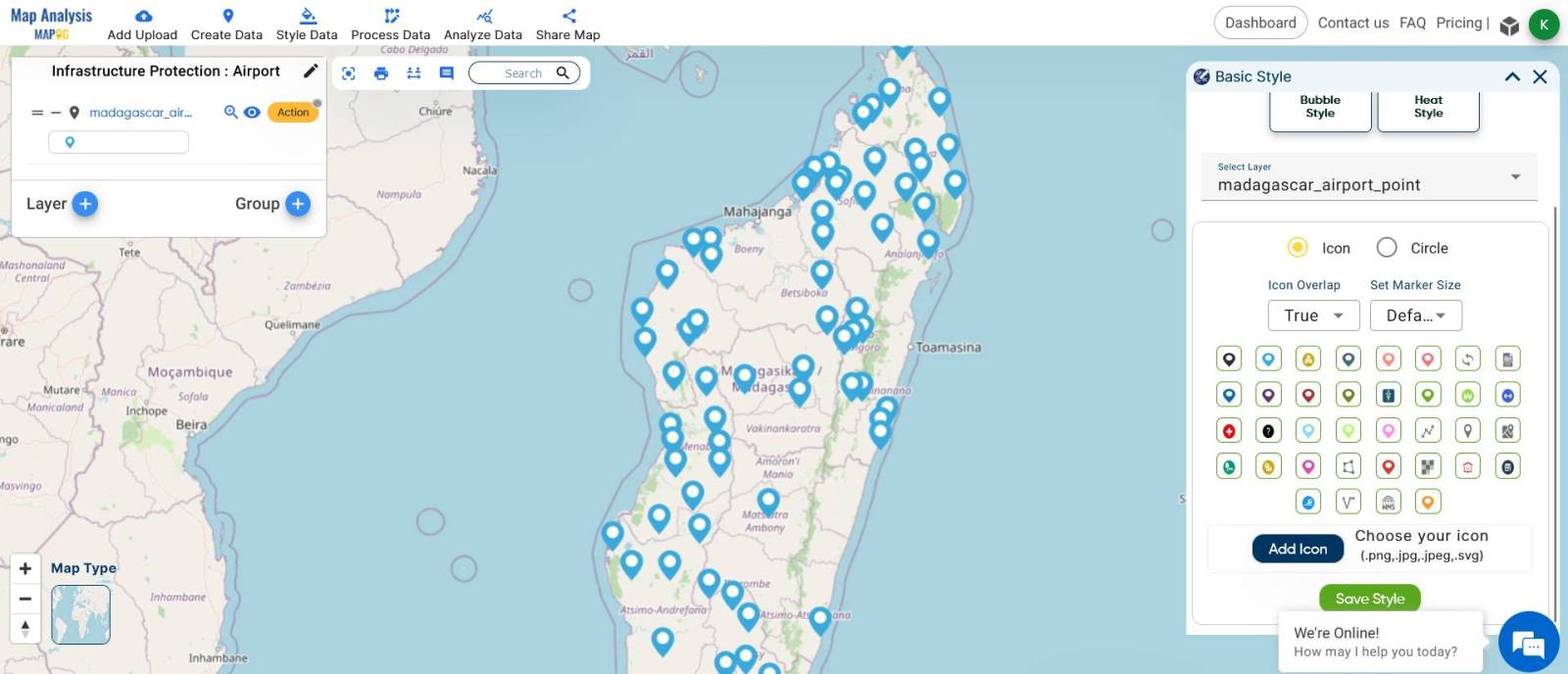Open the Analyze Data menu
1568x674 pixels.
click(x=483, y=24)
